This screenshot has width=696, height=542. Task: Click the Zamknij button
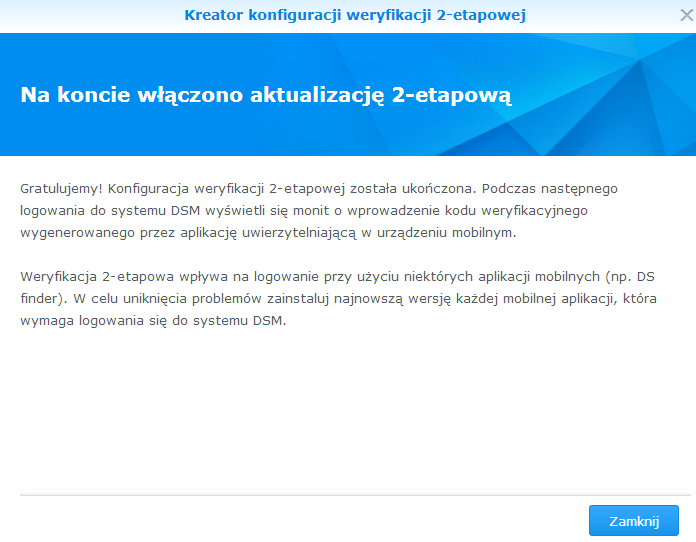(x=633, y=521)
